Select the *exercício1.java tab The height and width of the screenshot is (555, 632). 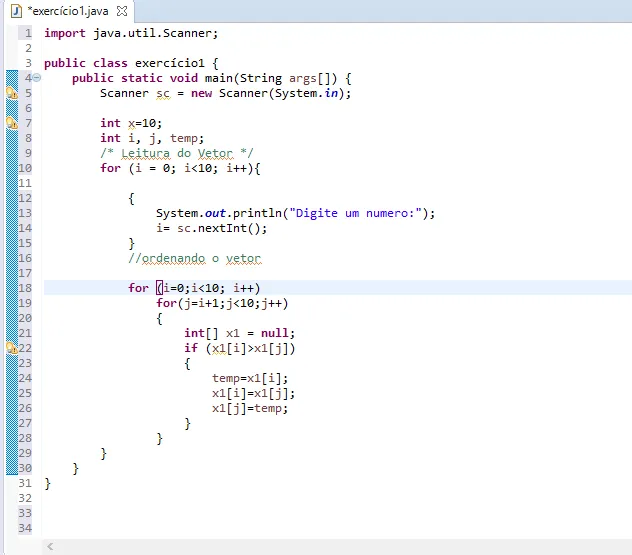[68, 10]
